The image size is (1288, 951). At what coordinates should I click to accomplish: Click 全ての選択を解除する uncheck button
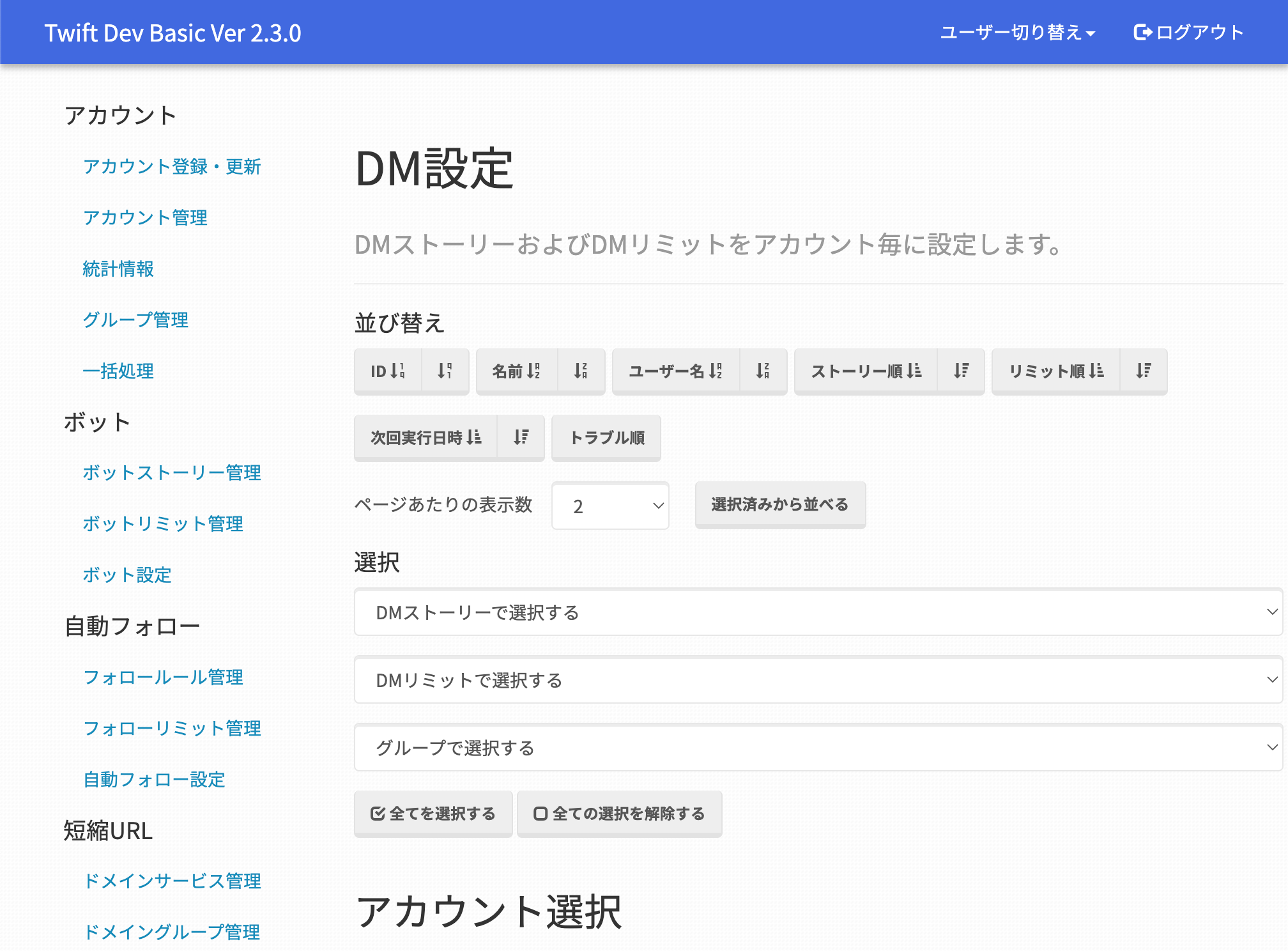619,814
